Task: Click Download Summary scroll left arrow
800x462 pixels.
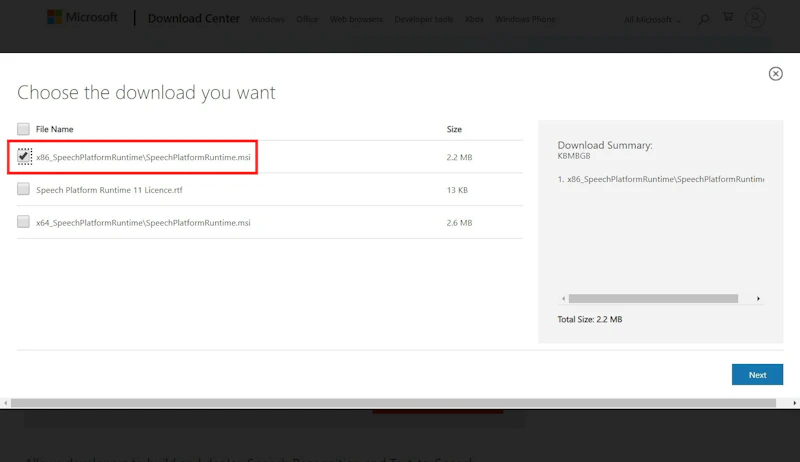Action: [x=563, y=299]
